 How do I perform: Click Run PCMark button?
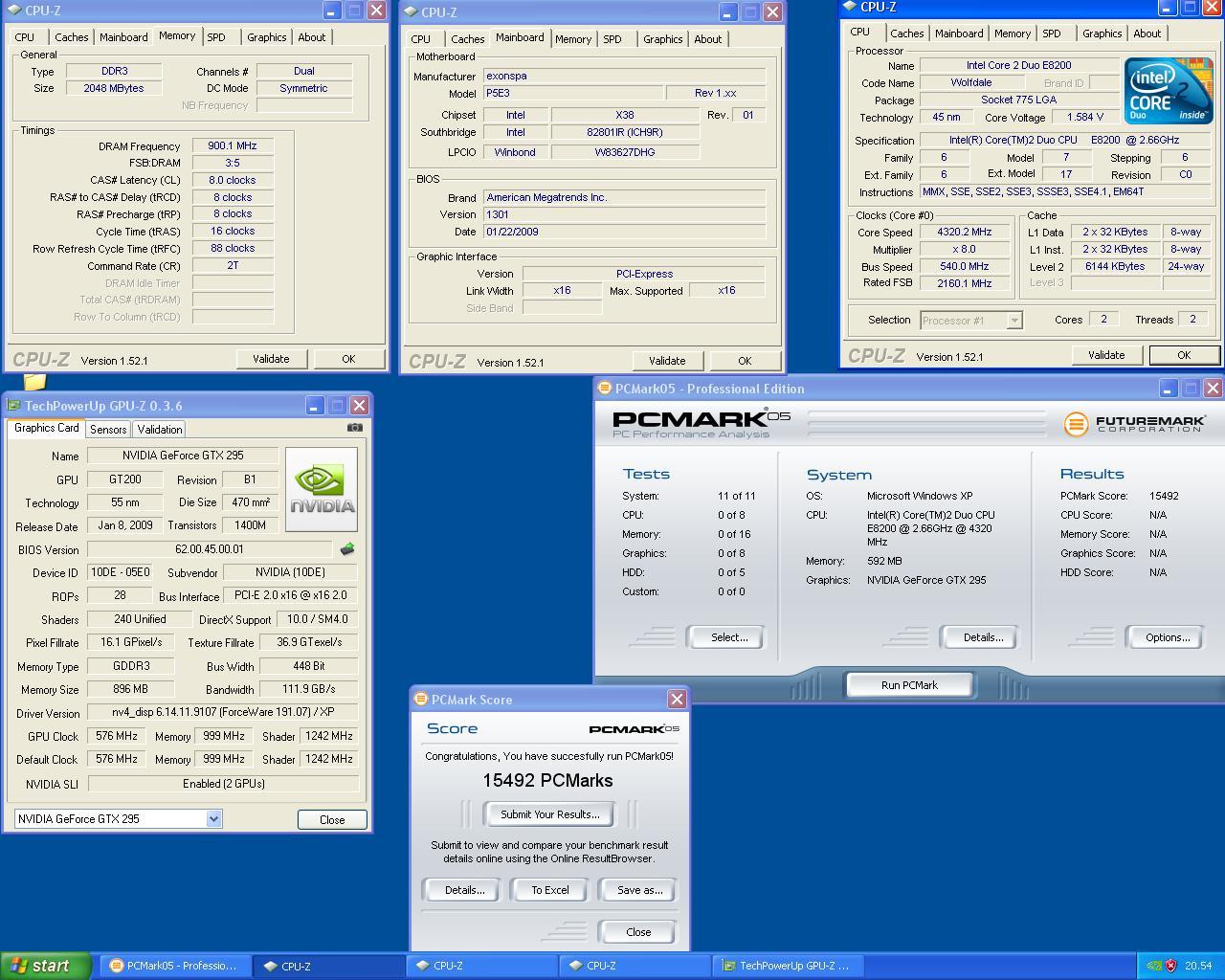click(909, 685)
